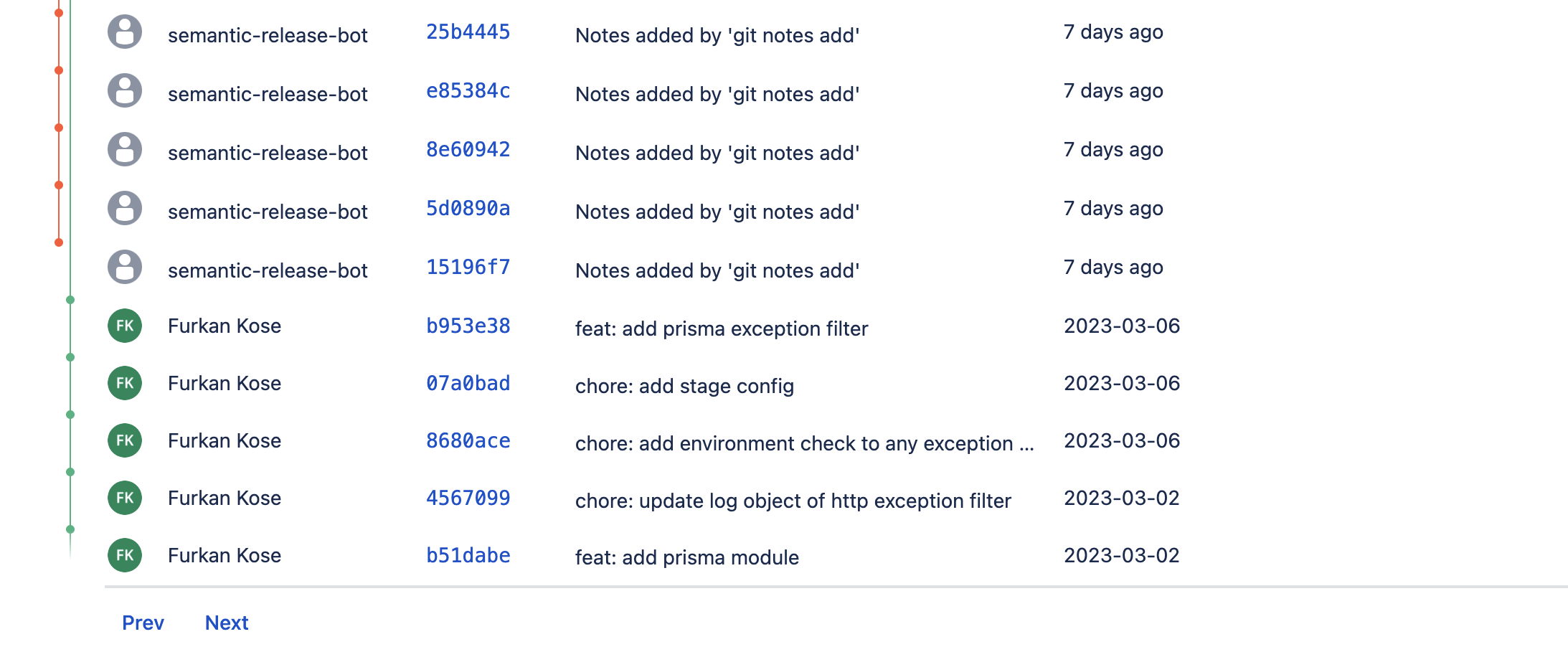The width and height of the screenshot is (1568, 657).
Task: Click semantic-release-bot avatar for commit e85384c
Action: click(x=125, y=91)
